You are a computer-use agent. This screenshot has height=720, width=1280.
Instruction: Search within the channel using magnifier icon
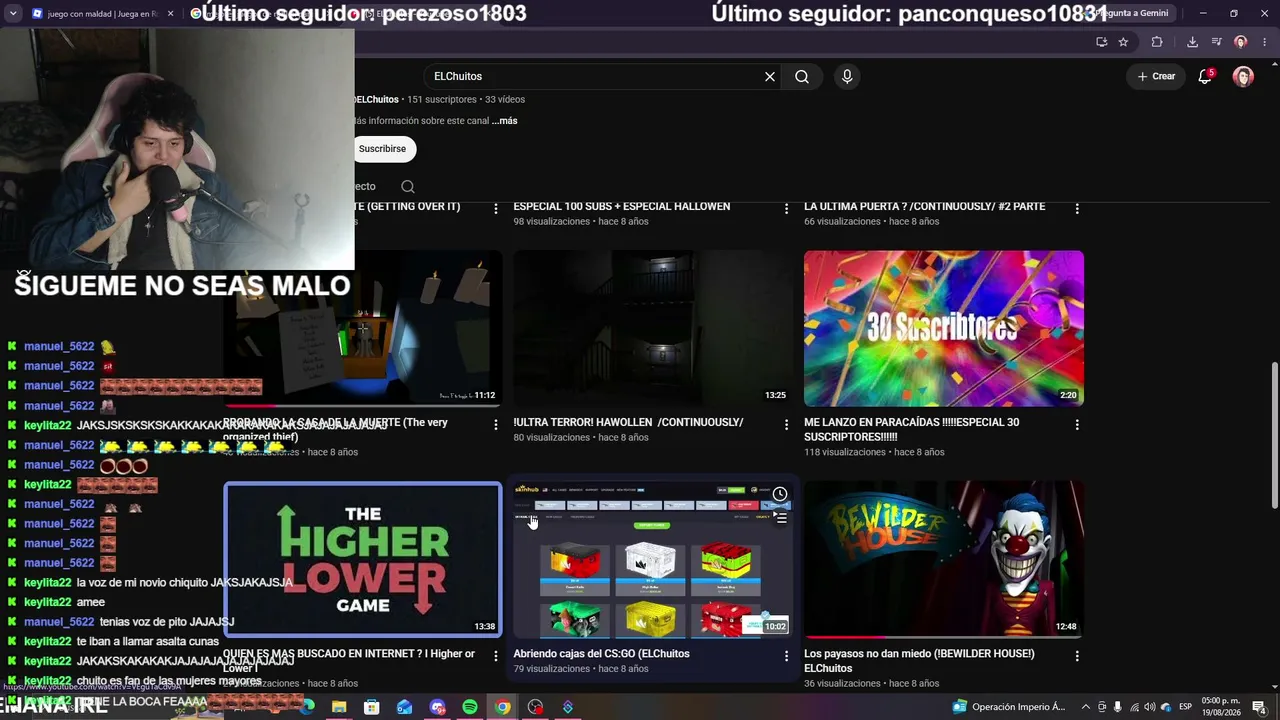tap(408, 186)
